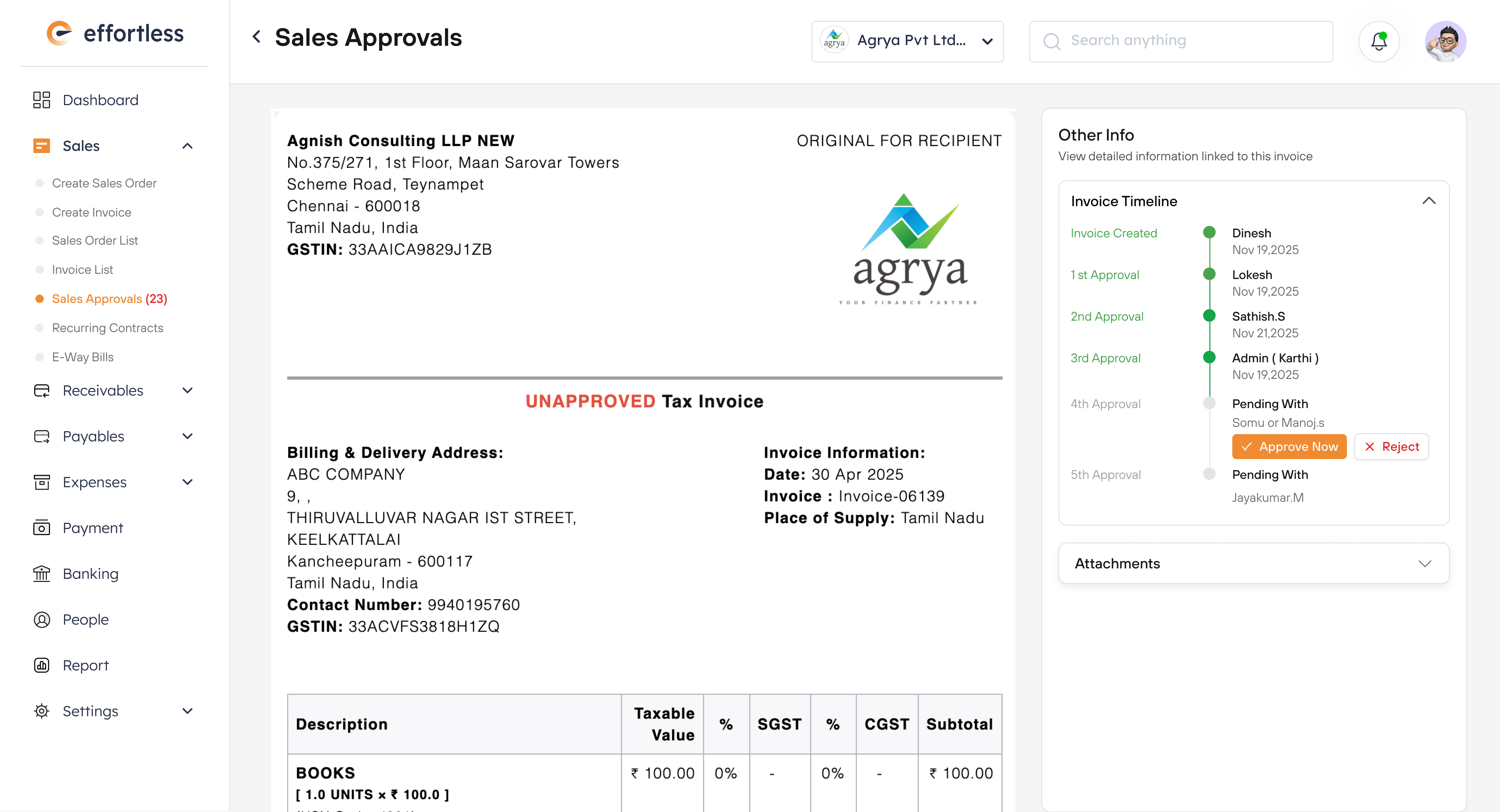
Task: Open the People section icon
Action: pos(41,620)
